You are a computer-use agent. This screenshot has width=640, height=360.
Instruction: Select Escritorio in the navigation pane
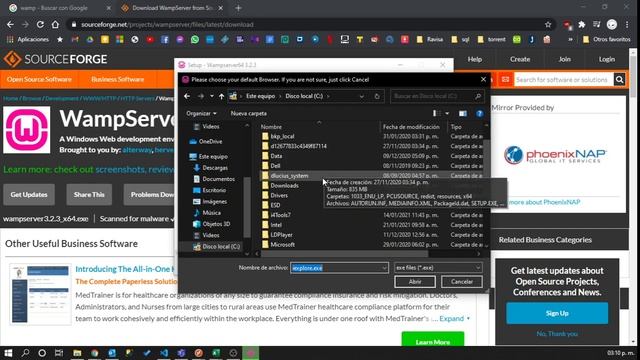214,190
